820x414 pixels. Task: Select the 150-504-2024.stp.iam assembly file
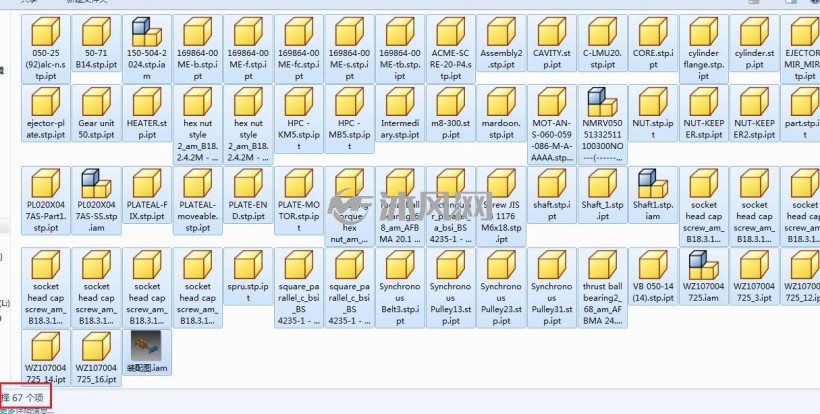point(147,49)
